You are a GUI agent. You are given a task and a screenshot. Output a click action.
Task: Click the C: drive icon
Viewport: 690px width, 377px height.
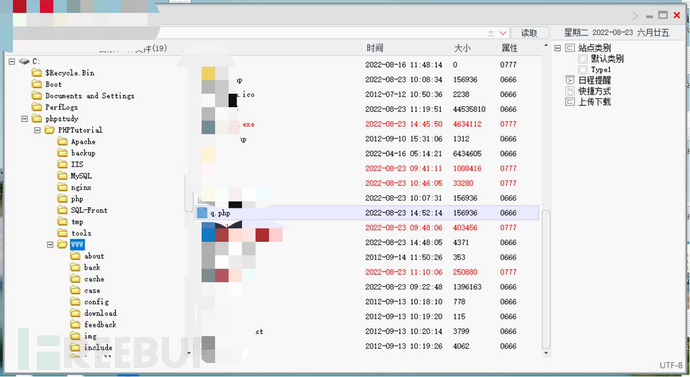(24, 61)
